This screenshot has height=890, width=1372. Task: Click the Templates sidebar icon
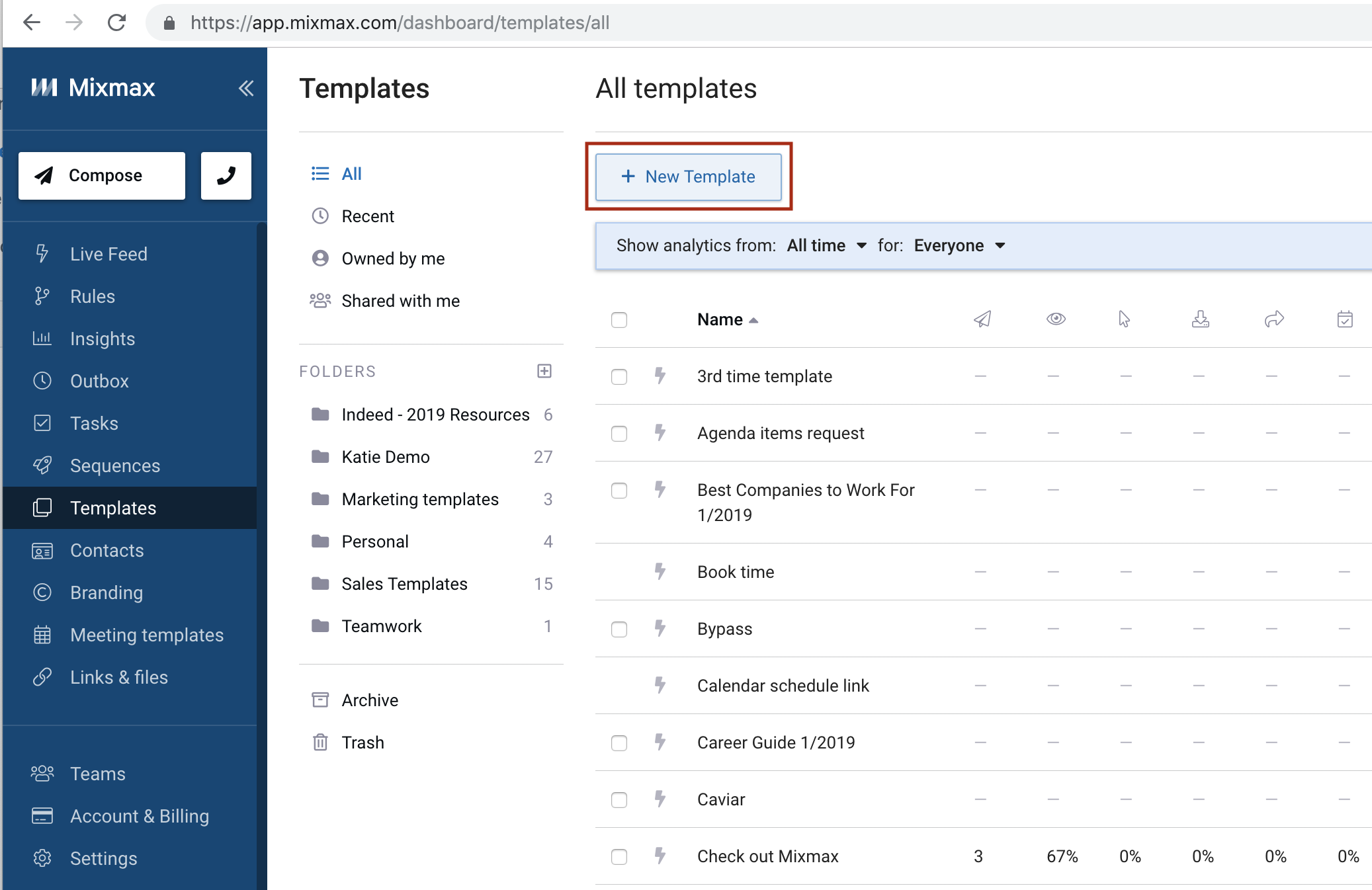click(x=42, y=508)
